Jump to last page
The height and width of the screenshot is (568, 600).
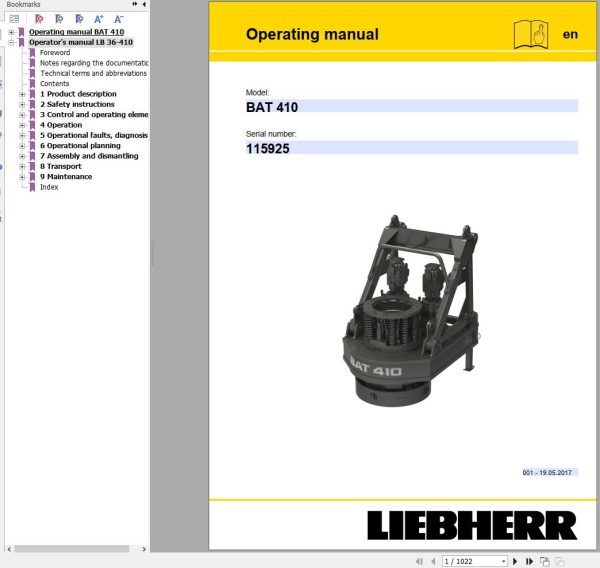coord(530,561)
